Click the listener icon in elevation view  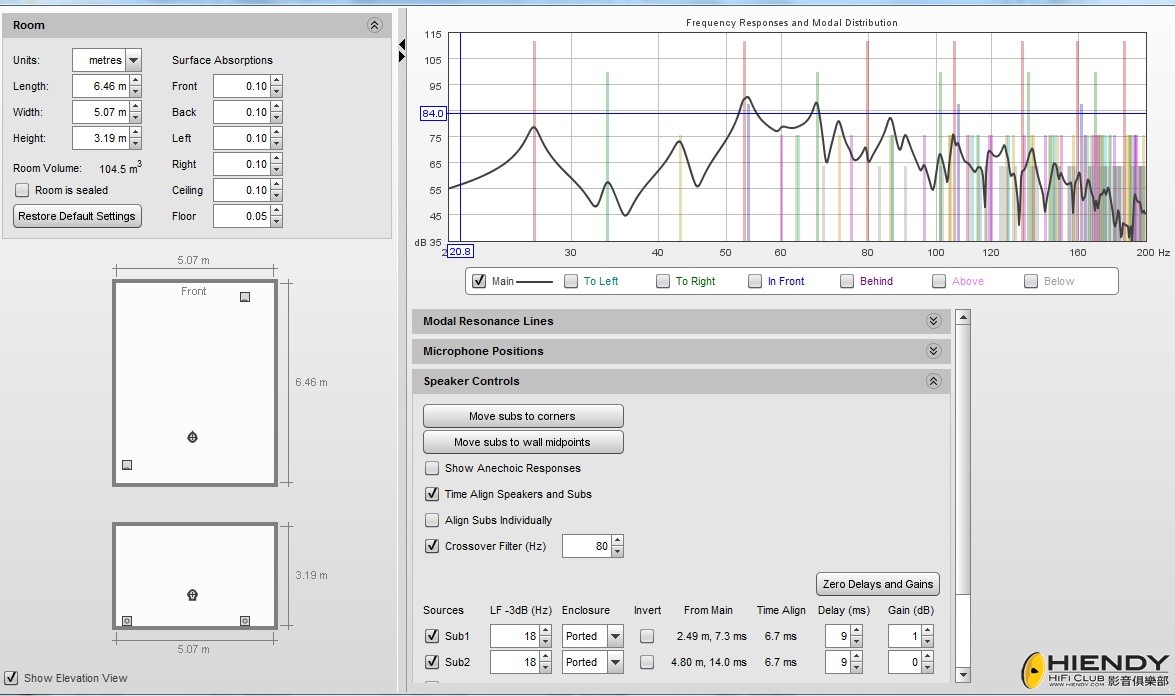tap(193, 595)
